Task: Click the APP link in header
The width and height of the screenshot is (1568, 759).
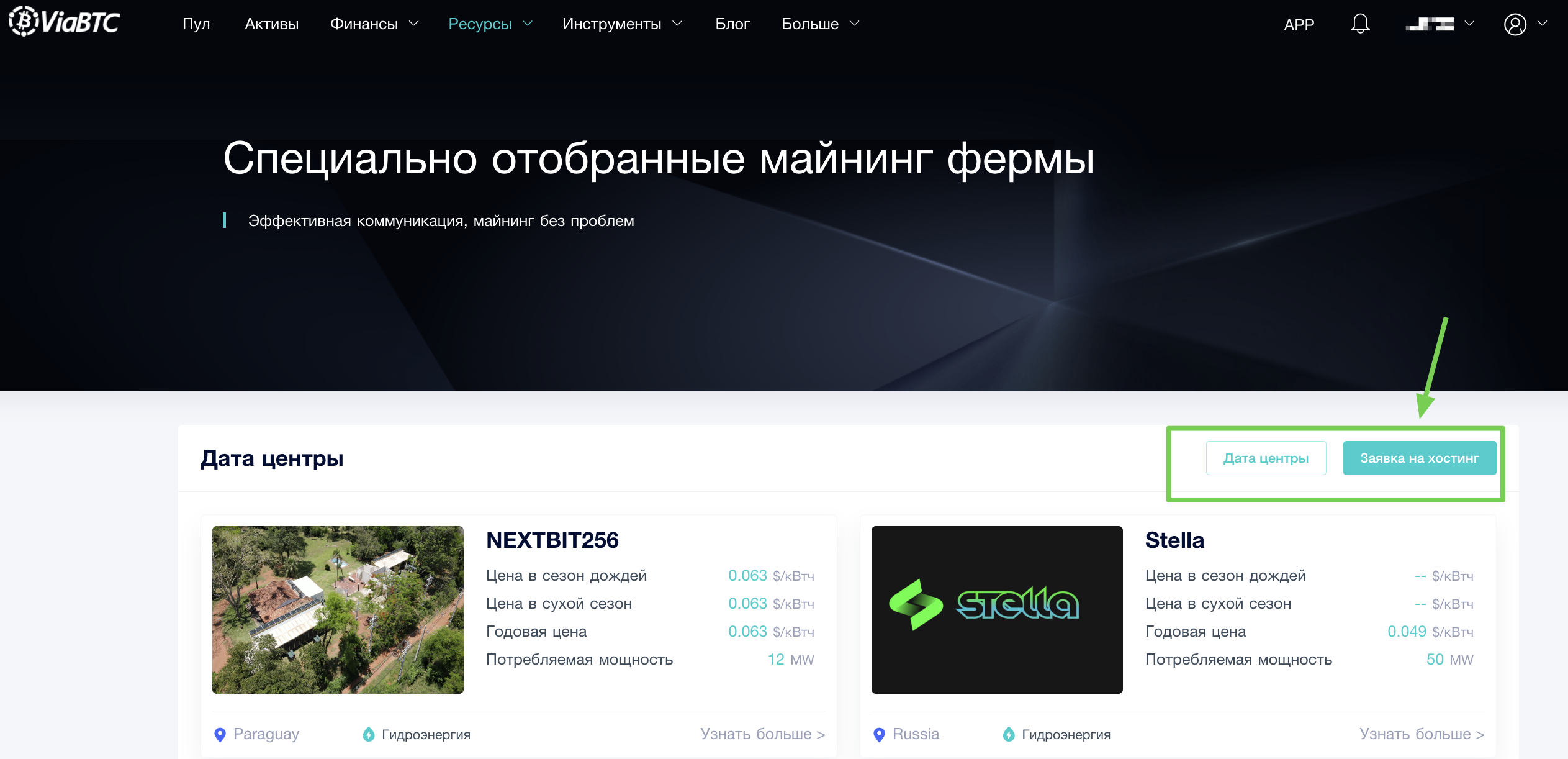Action: point(1299,25)
